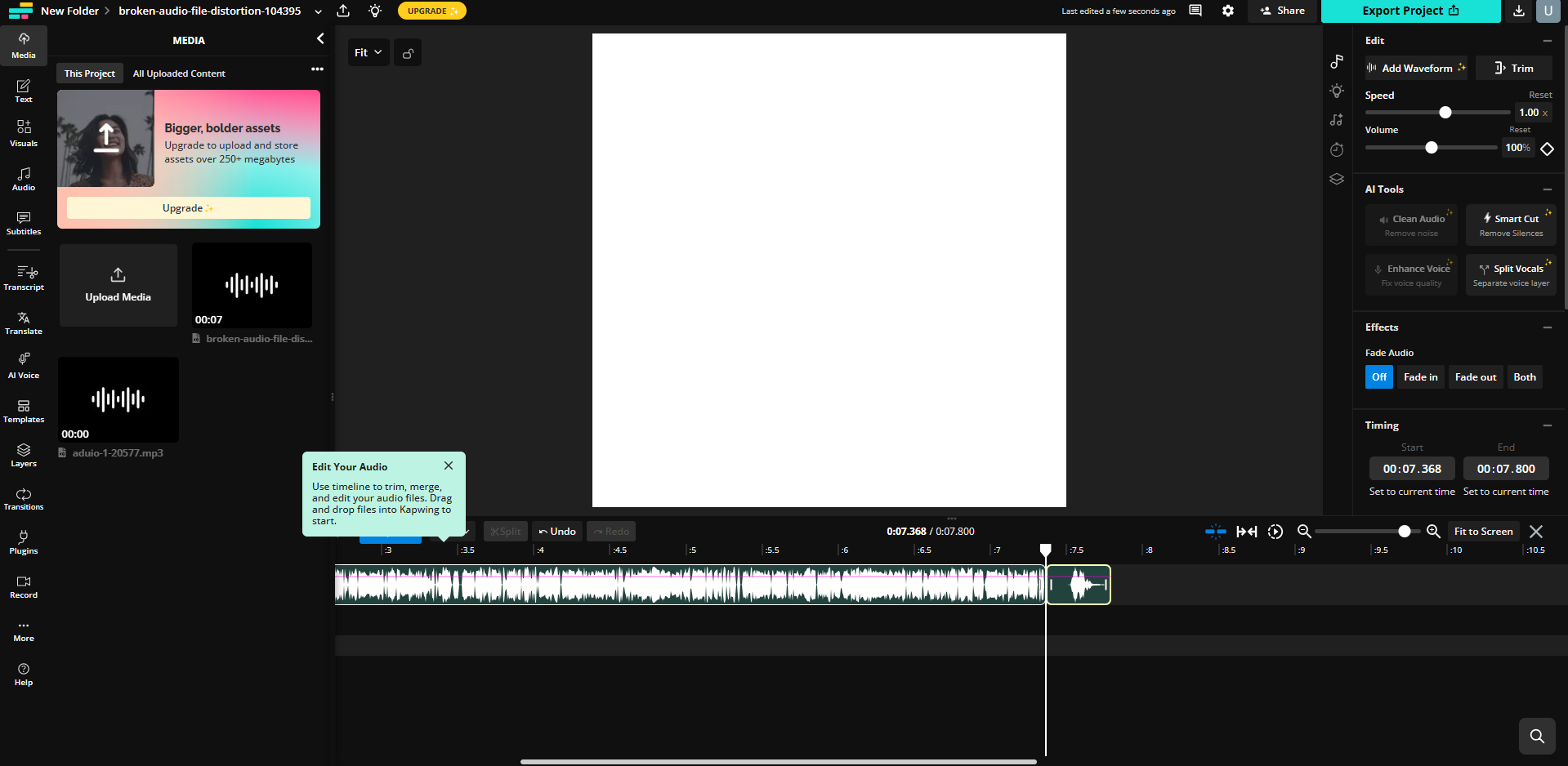Select the broken-audio-file thumbnail in media
Viewport: 1568px width, 766px height.
pos(252,285)
